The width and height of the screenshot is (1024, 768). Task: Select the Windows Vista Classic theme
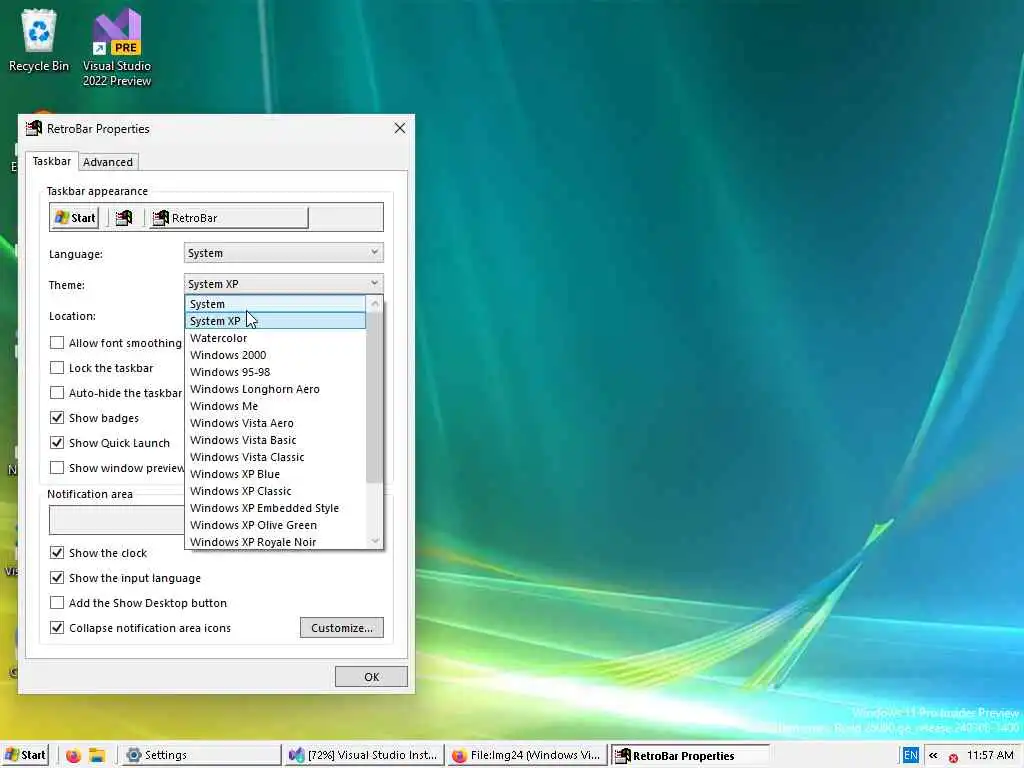276,456
